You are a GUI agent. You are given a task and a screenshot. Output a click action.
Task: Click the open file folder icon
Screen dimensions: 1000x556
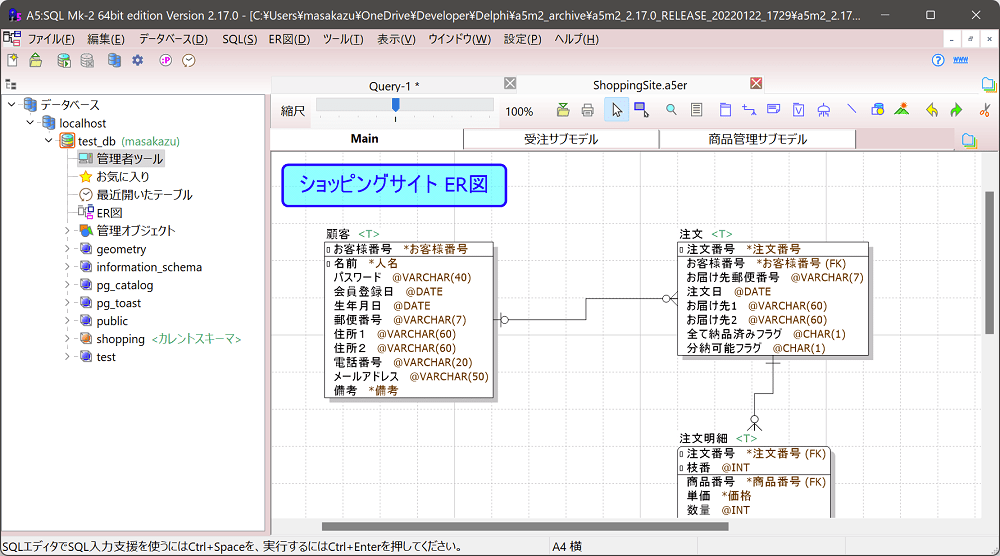pos(36,61)
